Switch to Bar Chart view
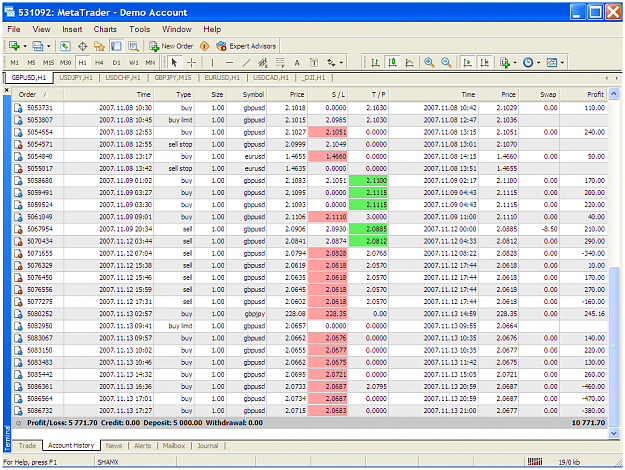Image resolution: width=625 pixels, height=470 pixels. (375, 63)
